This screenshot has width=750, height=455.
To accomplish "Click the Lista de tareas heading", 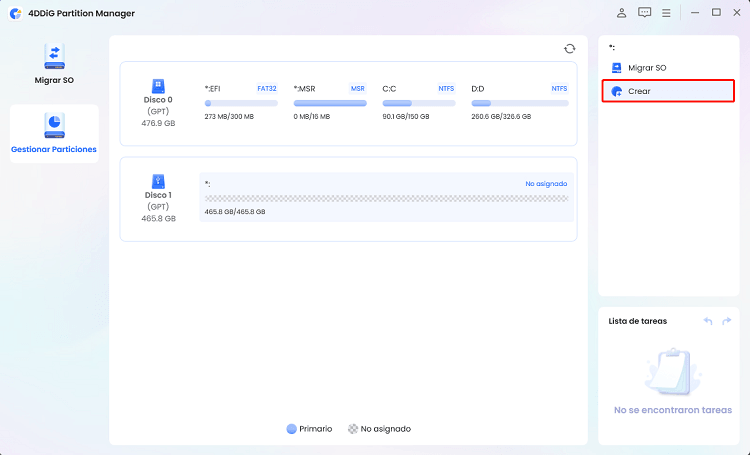I will (638, 321).
